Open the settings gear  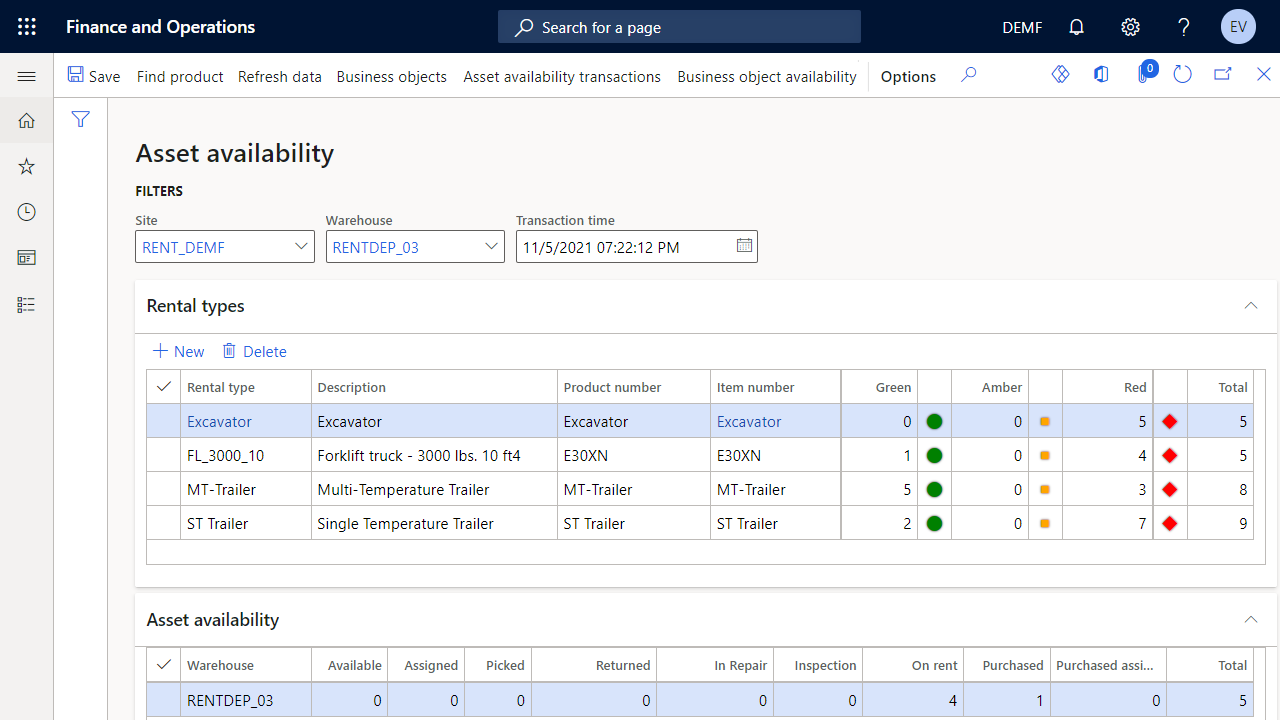click(1130, 27)
